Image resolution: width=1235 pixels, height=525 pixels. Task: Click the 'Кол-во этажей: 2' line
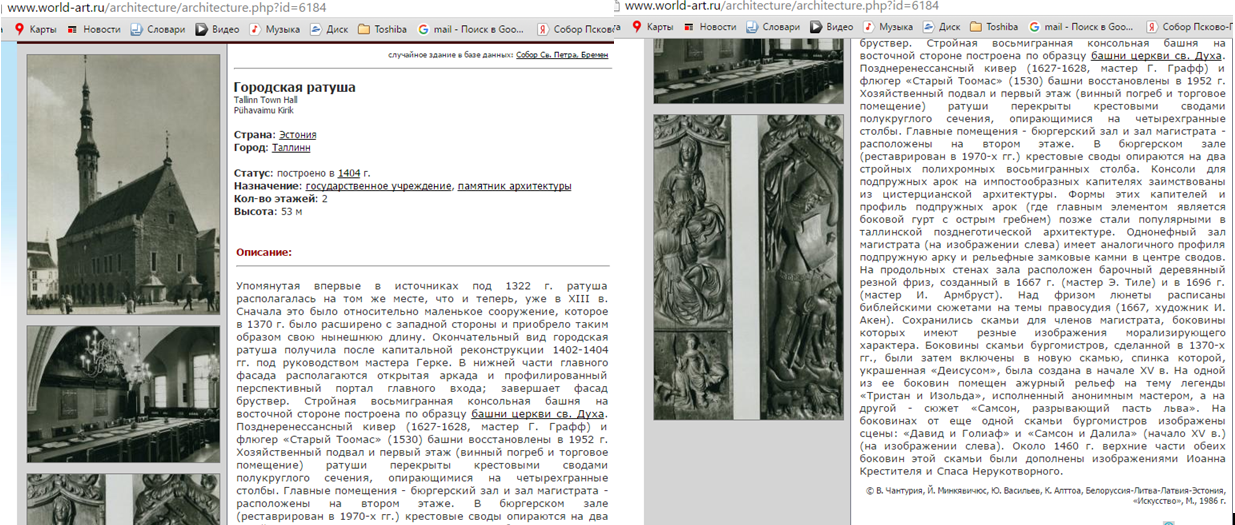pos(281,199)
